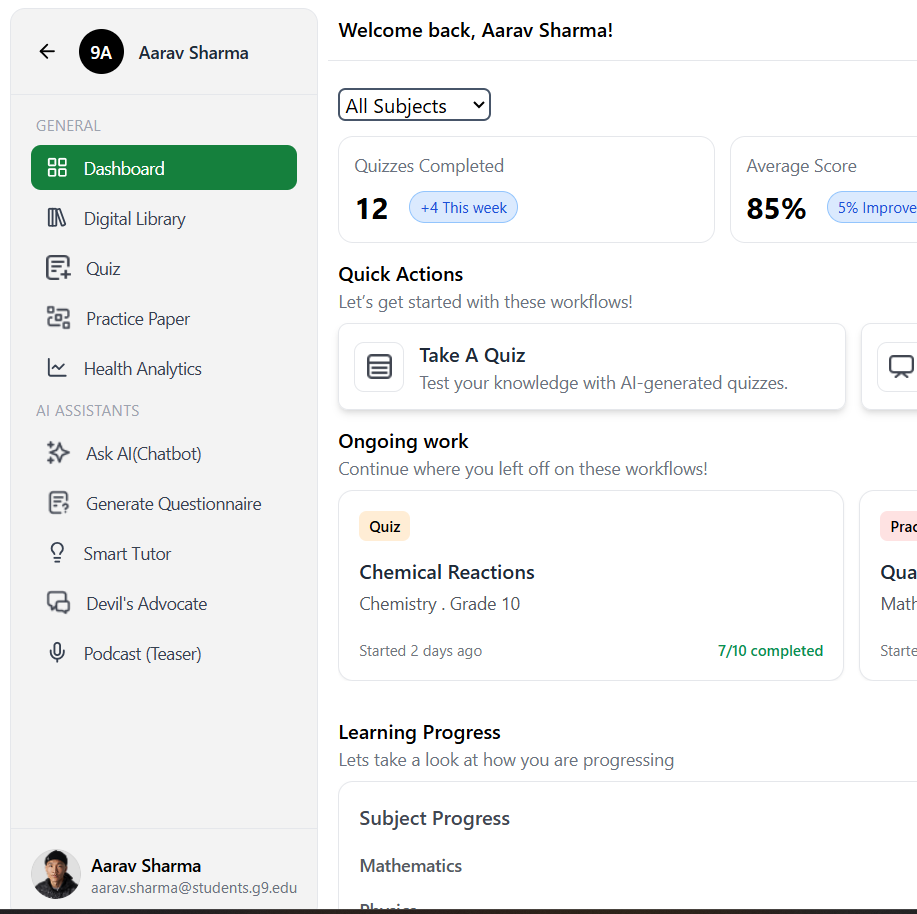This screenshot has width=917, height=914.
Task: Click the back arrow icon
Action: click(x=47, y=52)
